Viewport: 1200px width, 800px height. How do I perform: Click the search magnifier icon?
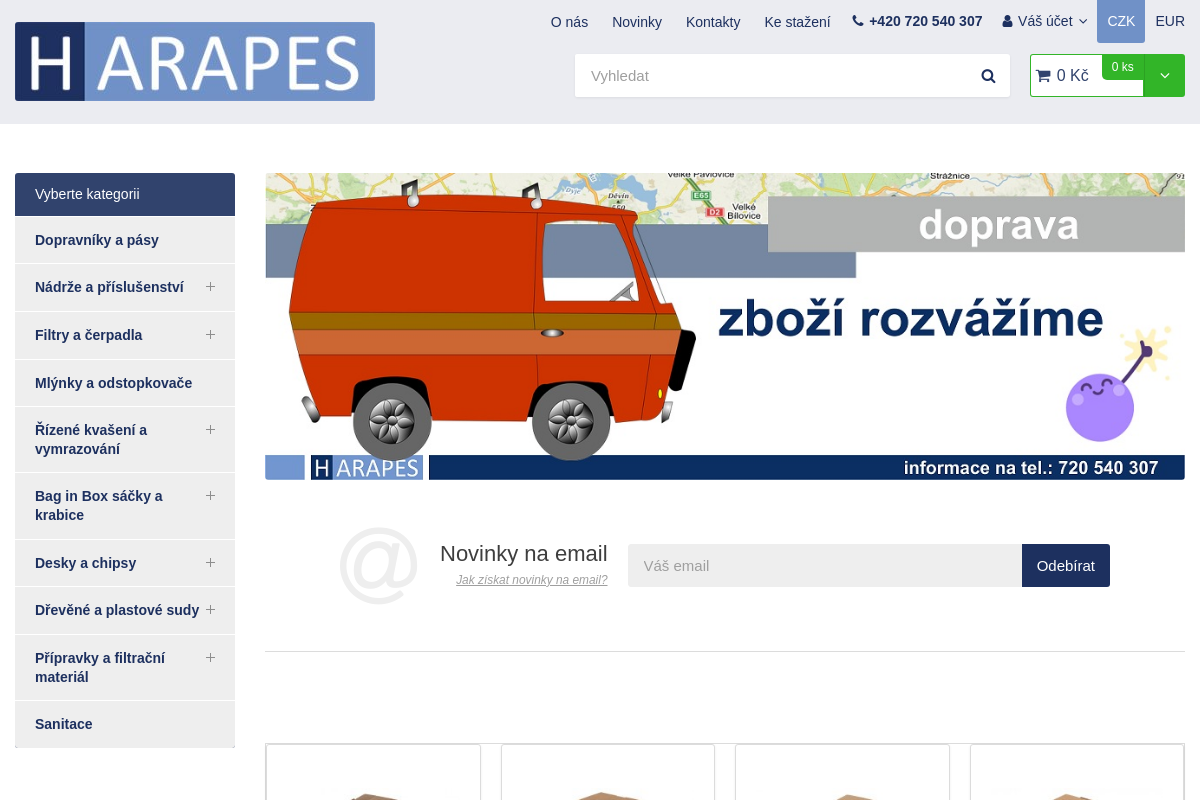click(988, 75)
